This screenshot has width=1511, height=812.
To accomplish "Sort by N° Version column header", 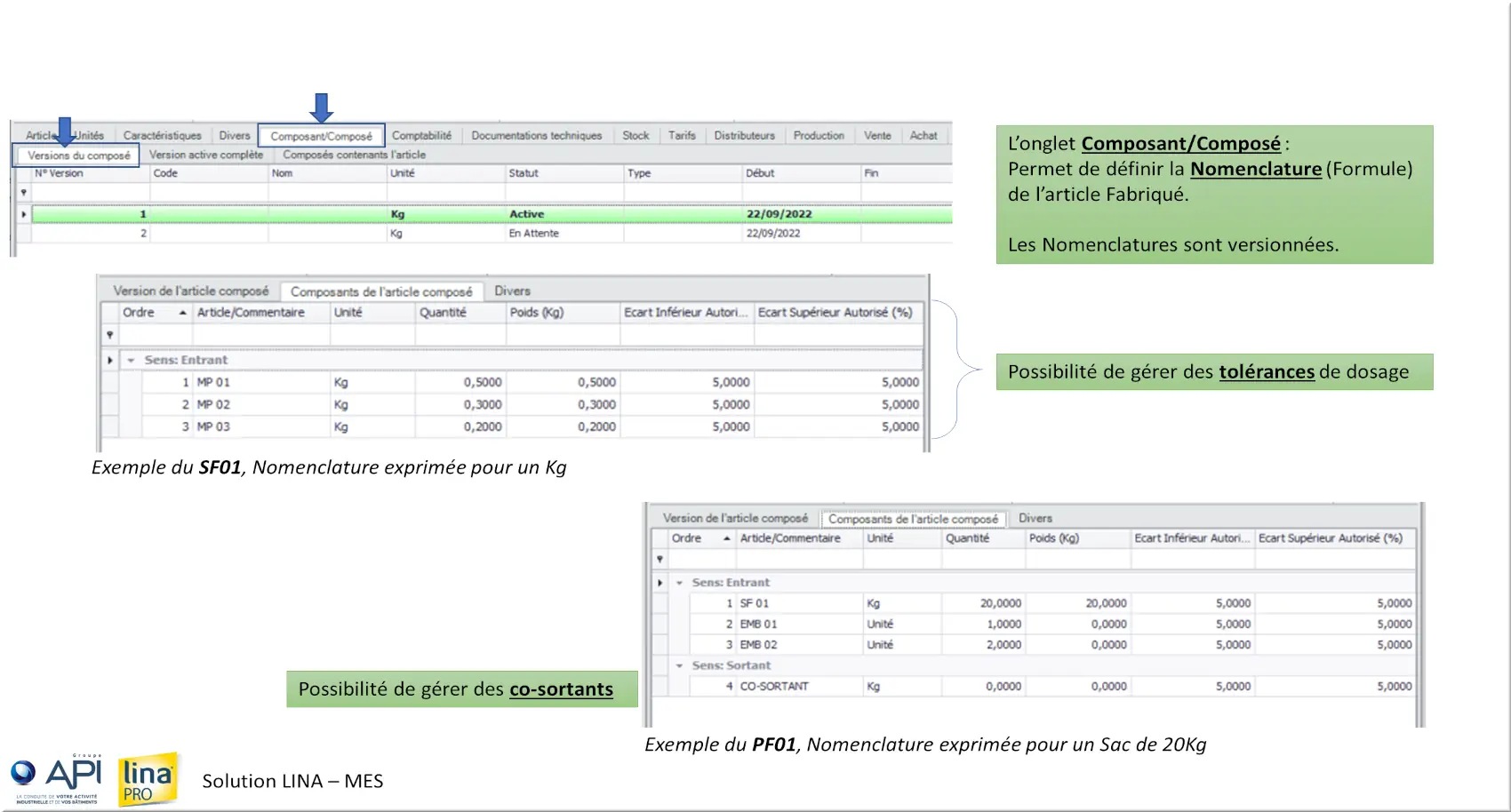I will click(x=91, y=173).
